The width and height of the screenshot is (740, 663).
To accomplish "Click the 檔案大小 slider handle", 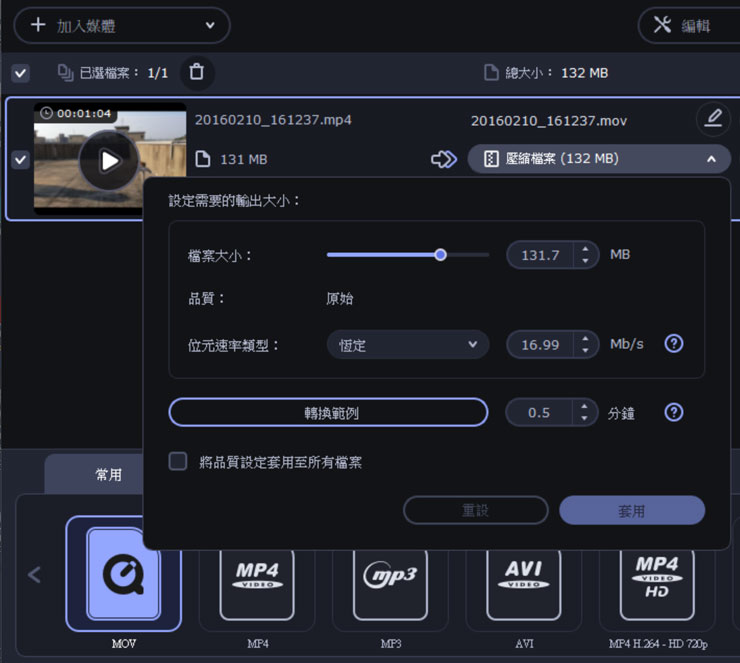I will (x=440, y=255).
